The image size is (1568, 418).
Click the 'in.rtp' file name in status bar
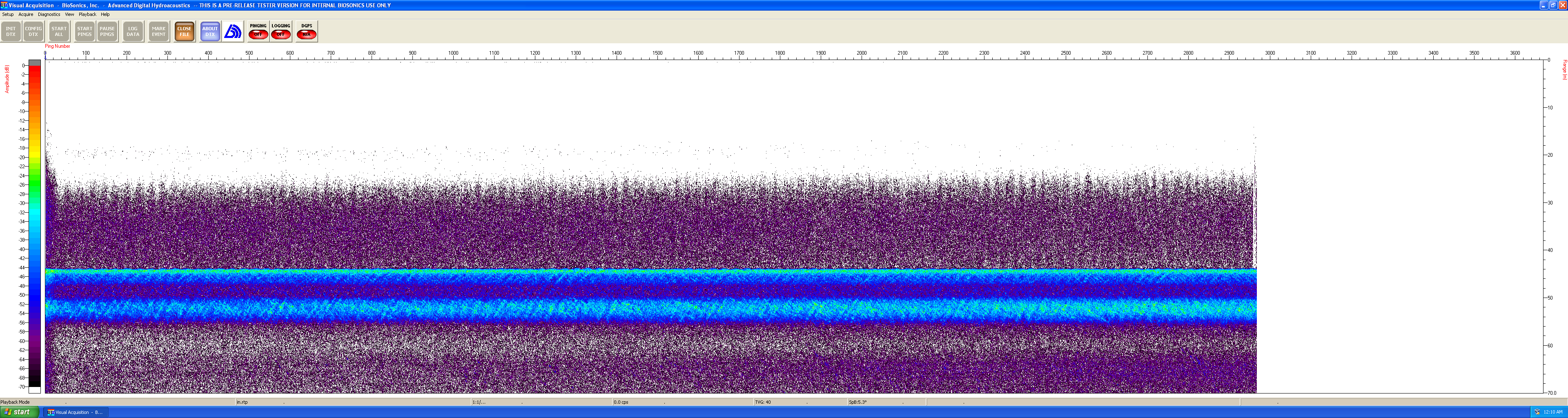point(242,402)
